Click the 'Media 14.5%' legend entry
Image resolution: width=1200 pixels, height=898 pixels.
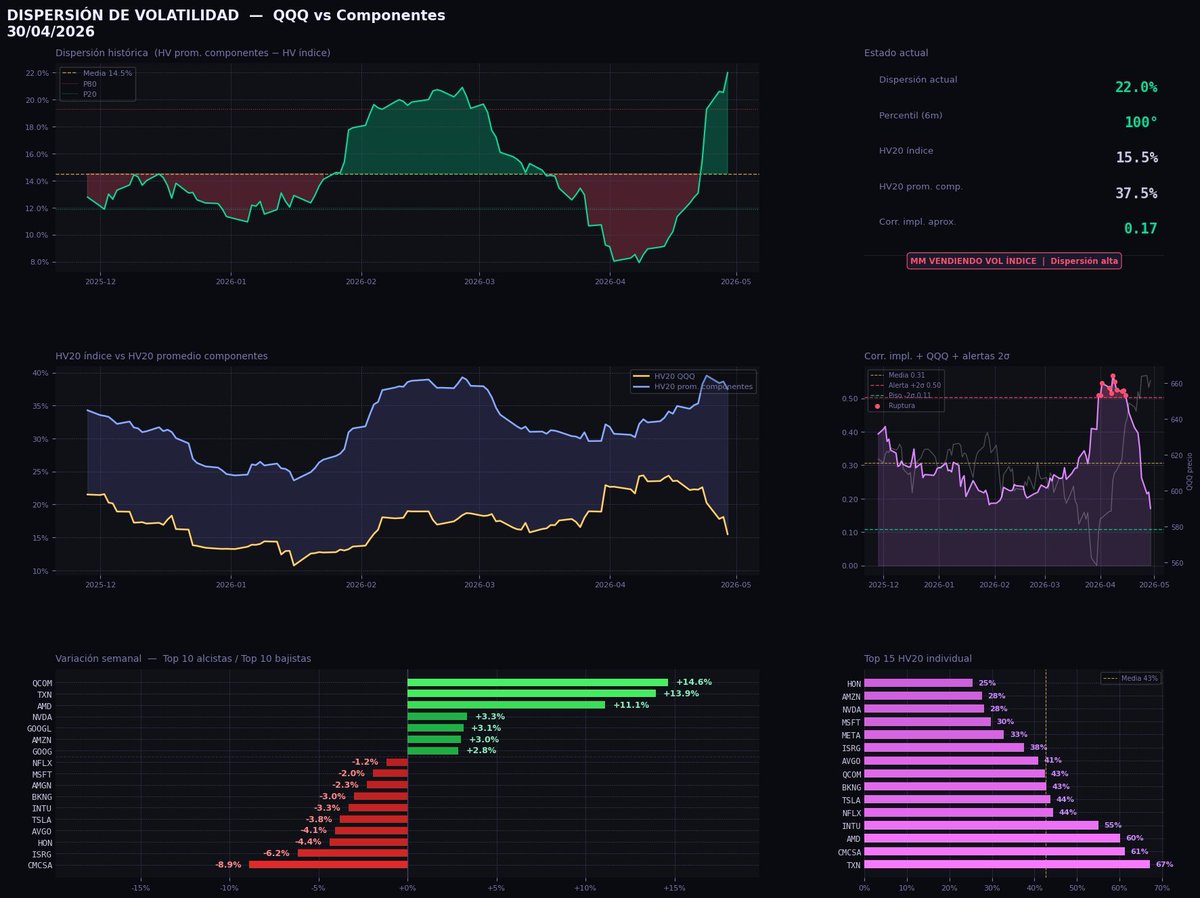pos(97,73)
